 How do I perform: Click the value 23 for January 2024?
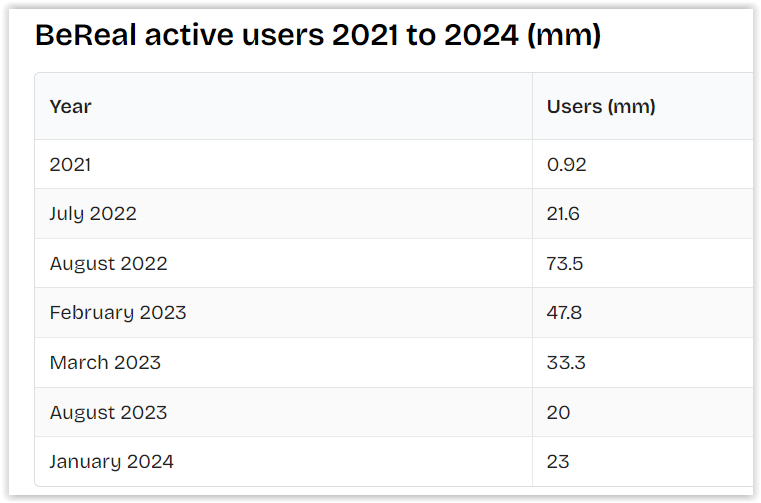point(558,462)
